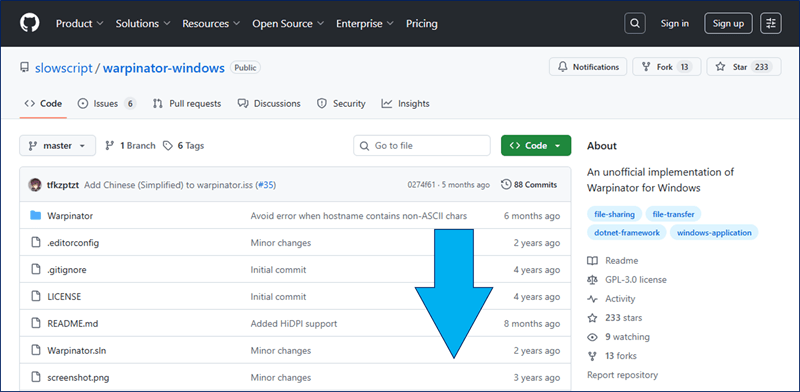The width and height of the screenshot is (800, 392).
Task: Open 'Initial commit' message for .gitignore
Action: click(279, 270)
